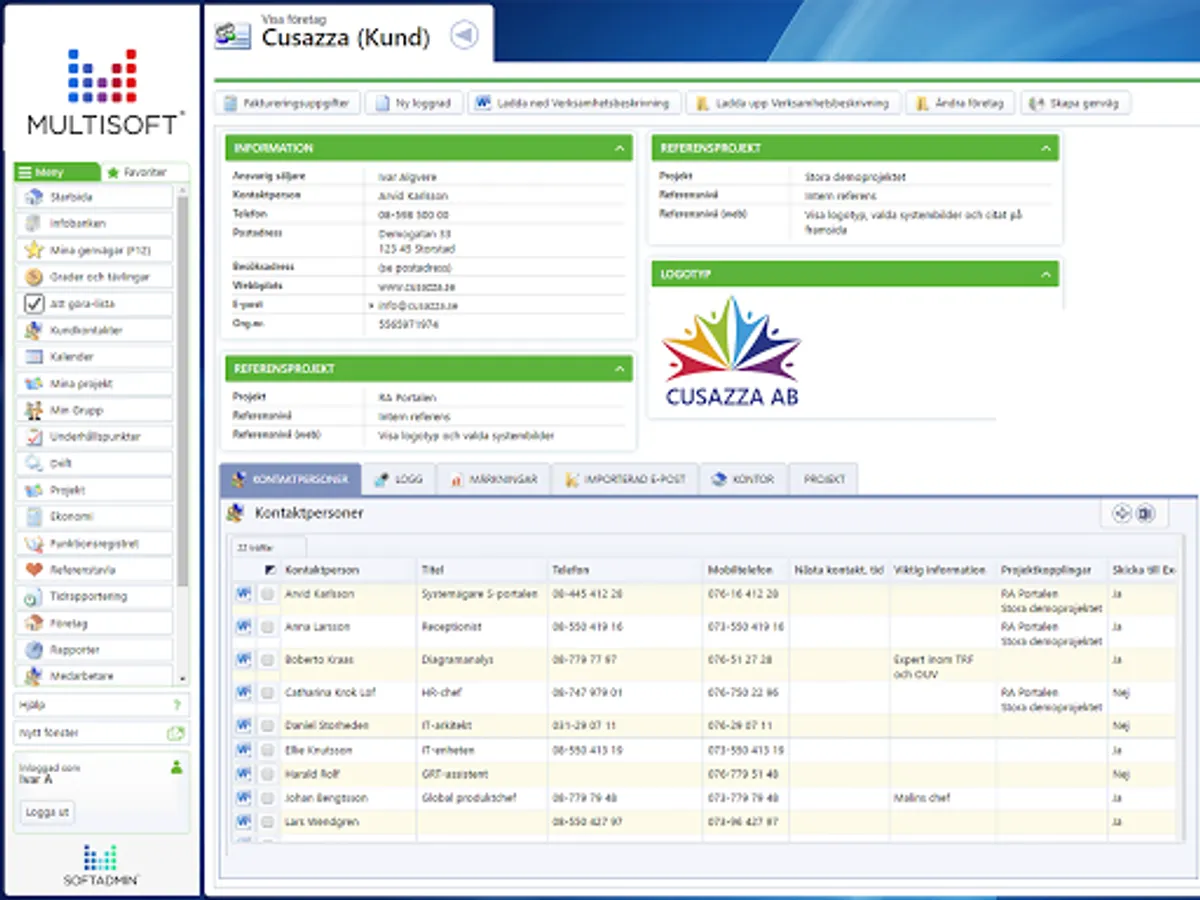The height and width of the screenshot is (900, 1200).
Task: Click Ladda ned Verksamhetsbeskrivning button
Action: (575, 103)
